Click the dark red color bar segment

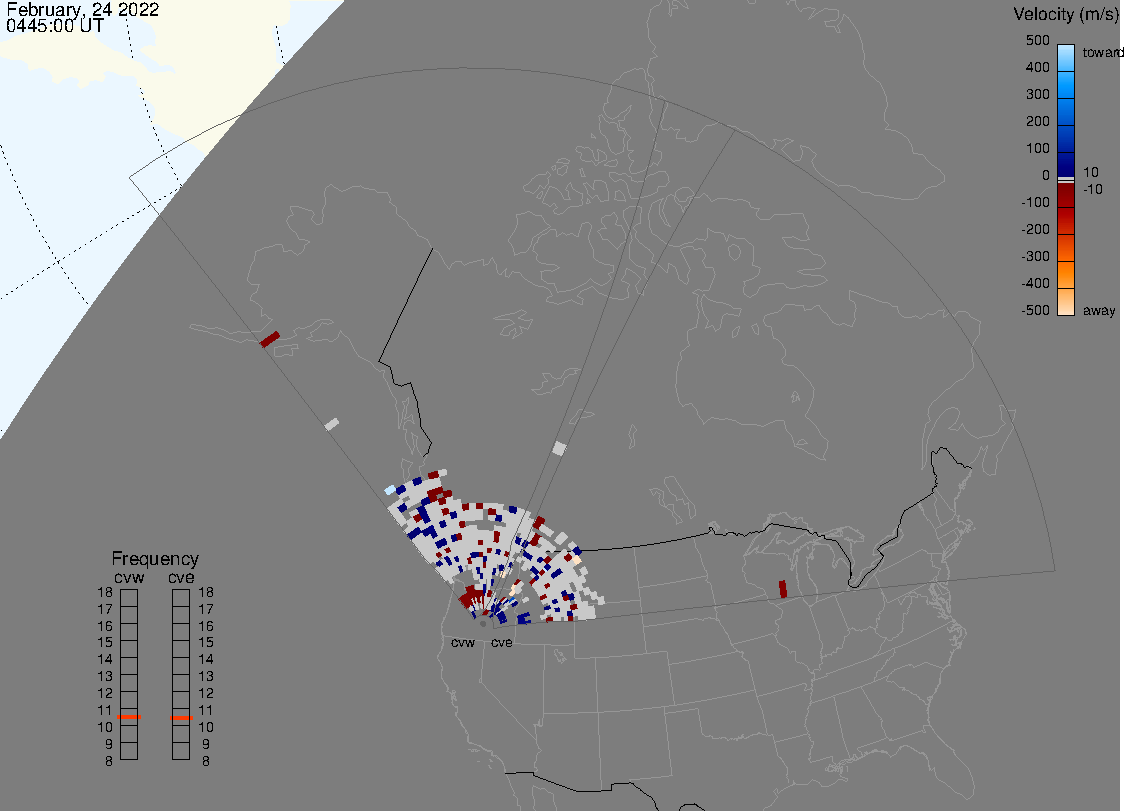(x=1066, y=195)
